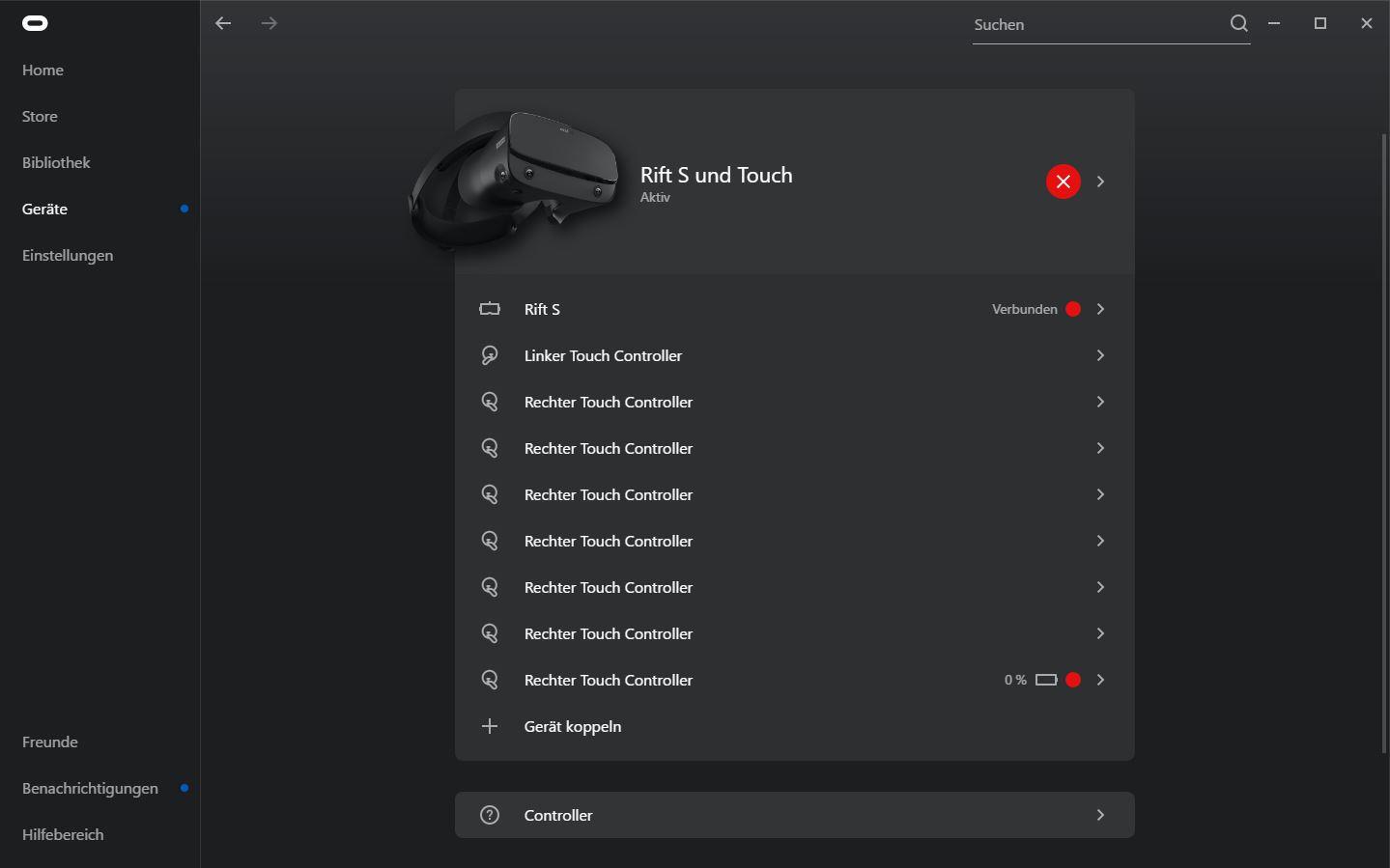The width and height of the screenshot is (1390, 868).
Task: Click the empty battery icon
Action: click(x=1046, y=680)
